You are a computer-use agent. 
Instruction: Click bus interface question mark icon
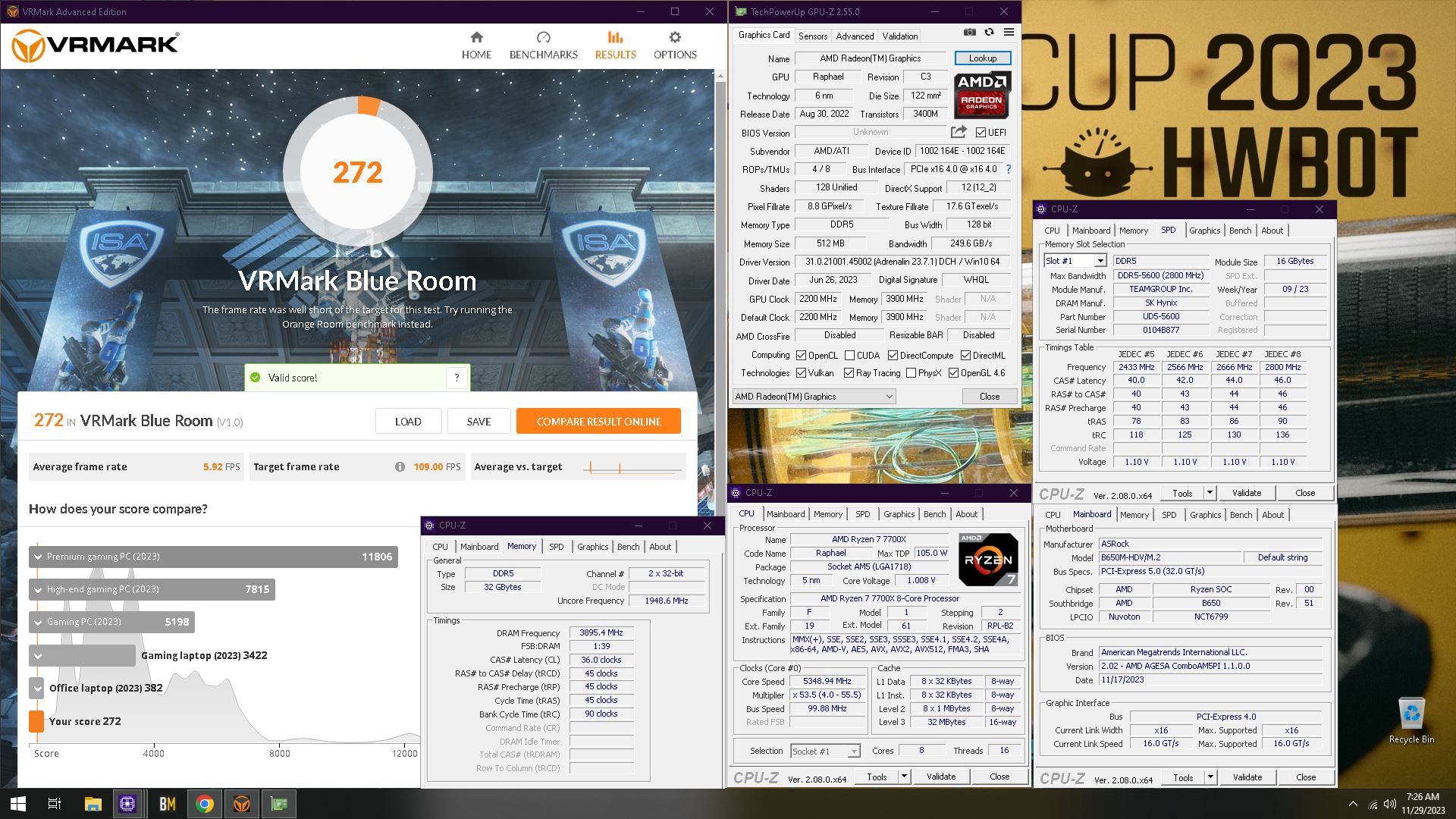pos(1009,169)
